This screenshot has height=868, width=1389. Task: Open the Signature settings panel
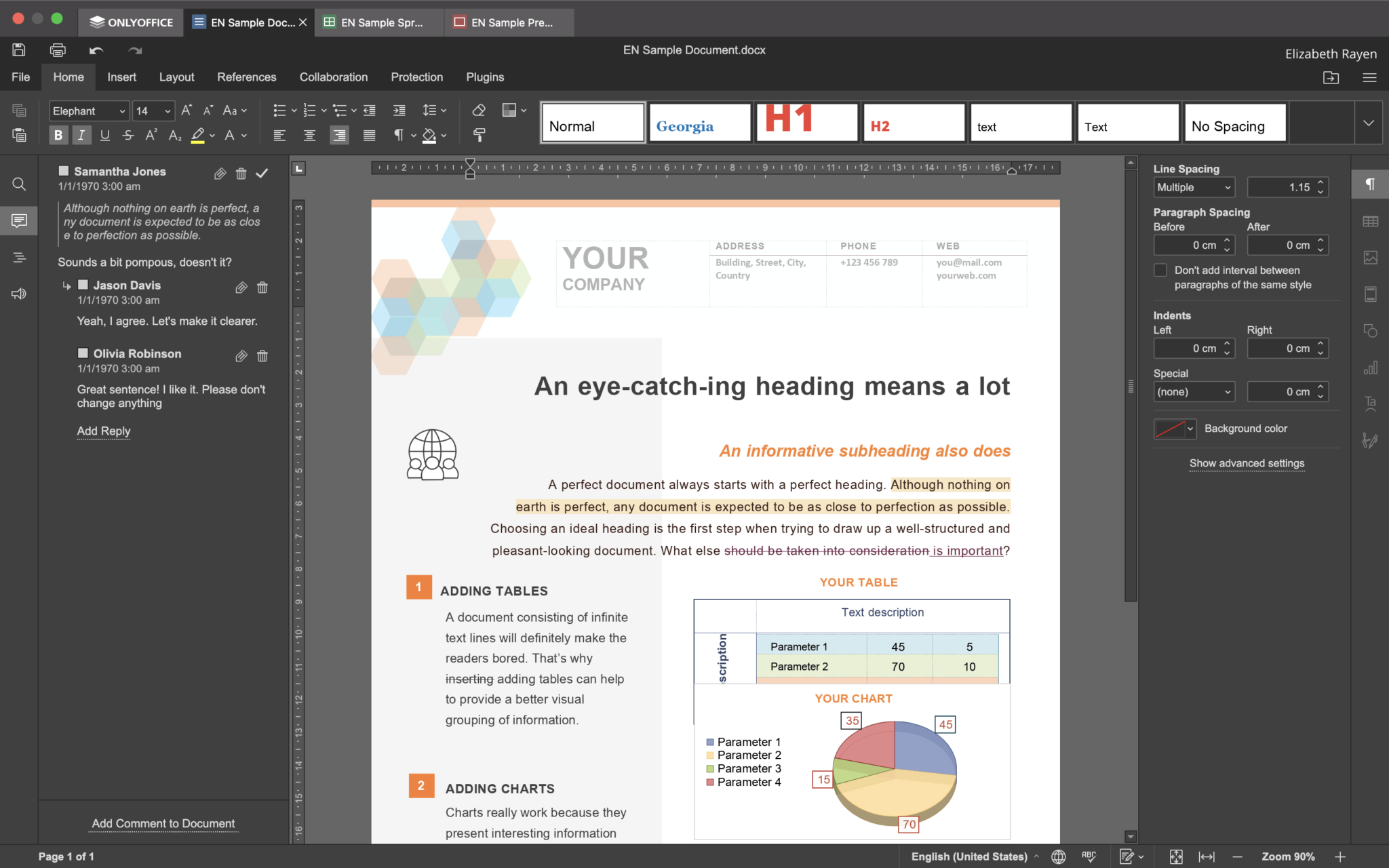[x=1371, y=440]
